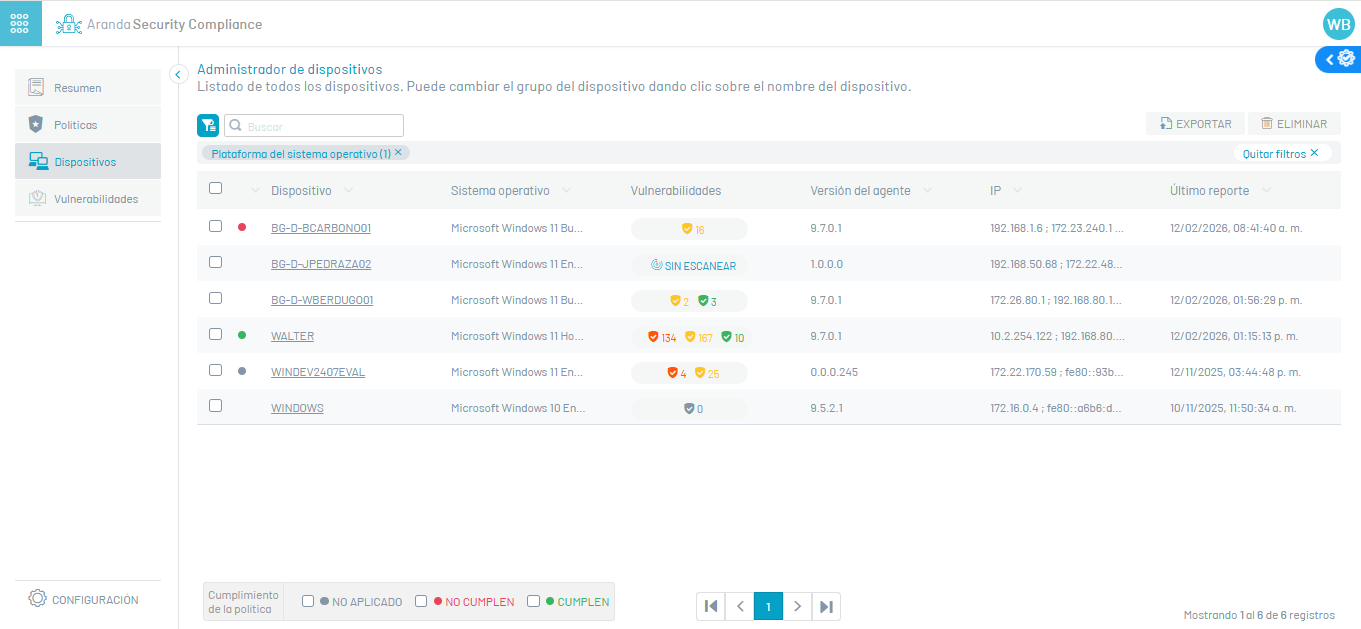1361x629 pixels.
Task: Click the EXPORTAR button
Action: pyautogui.click(x=1195, y=124)
